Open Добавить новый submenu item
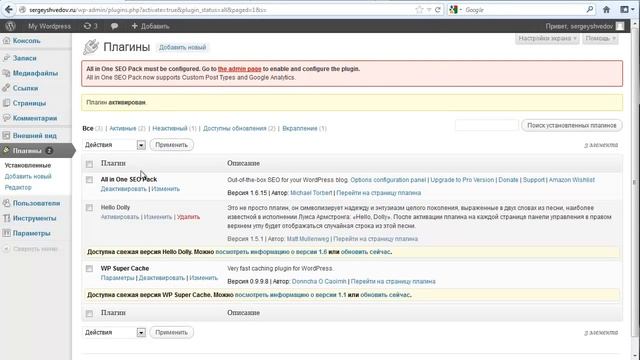This screenshot has height=360, width=640. tap(28, 176)
